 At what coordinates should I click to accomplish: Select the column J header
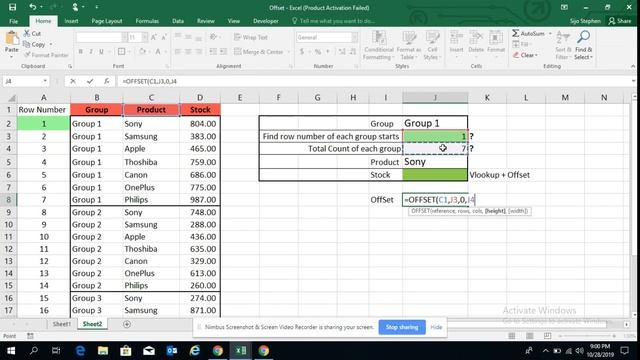tap(435, 98)
